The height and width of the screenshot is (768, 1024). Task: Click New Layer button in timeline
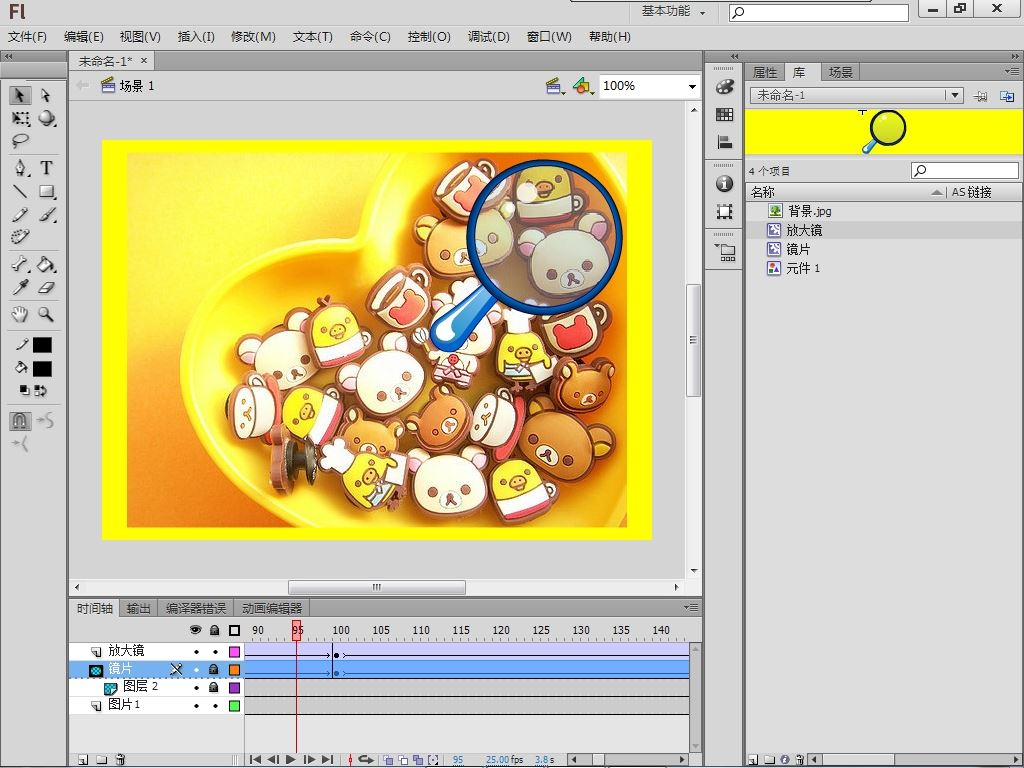click(x=83, y=760)
